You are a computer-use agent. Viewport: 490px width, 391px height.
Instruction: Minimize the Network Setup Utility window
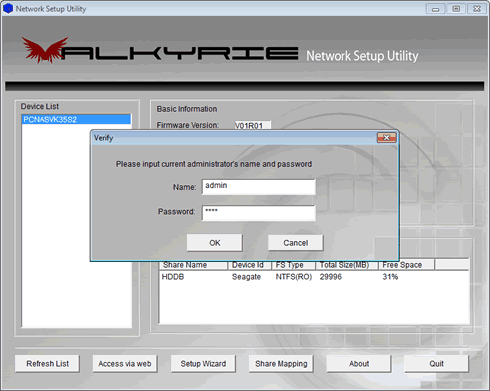click(435, 9)
